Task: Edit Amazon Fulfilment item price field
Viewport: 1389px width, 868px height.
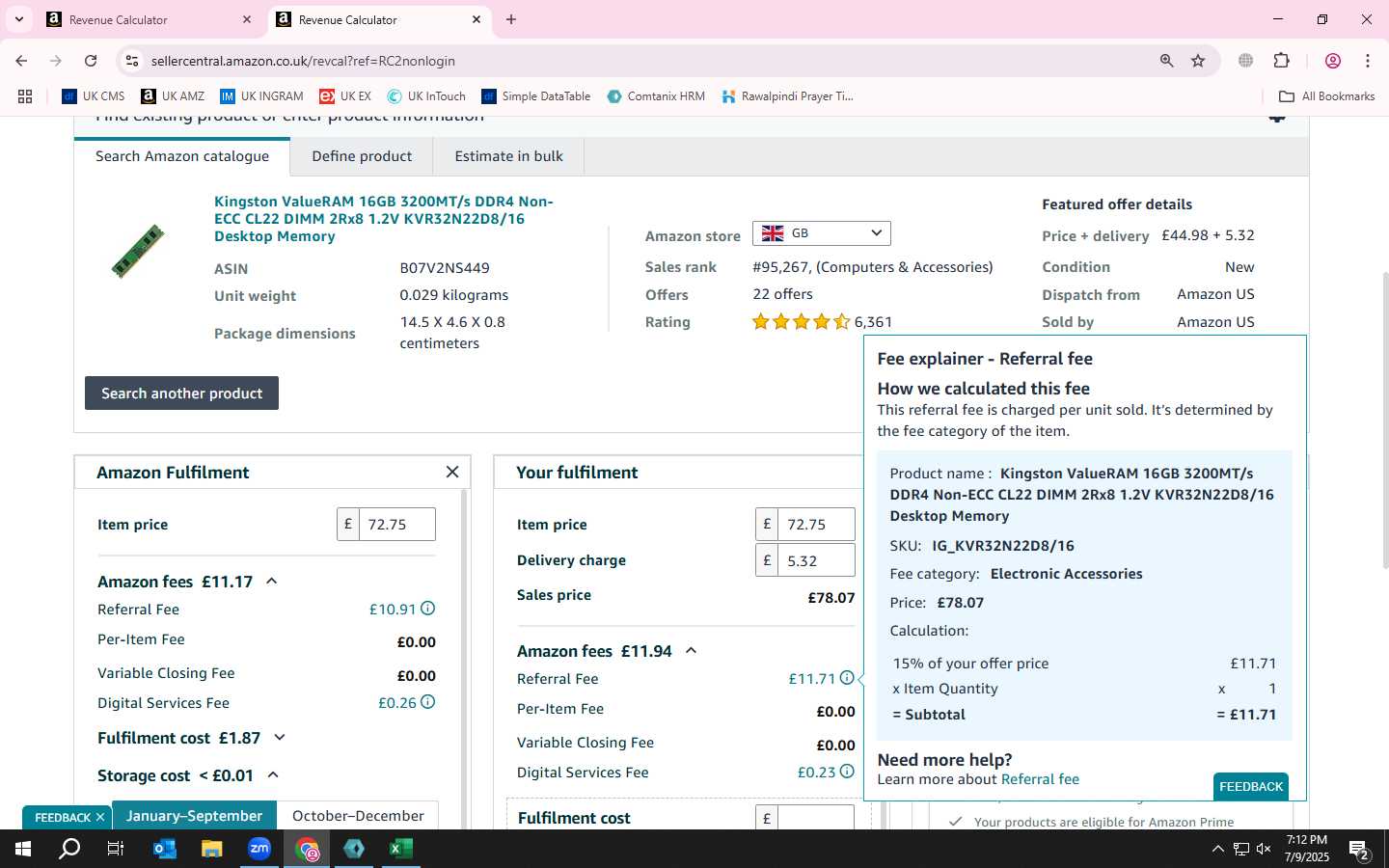Action: pos(396,525)
